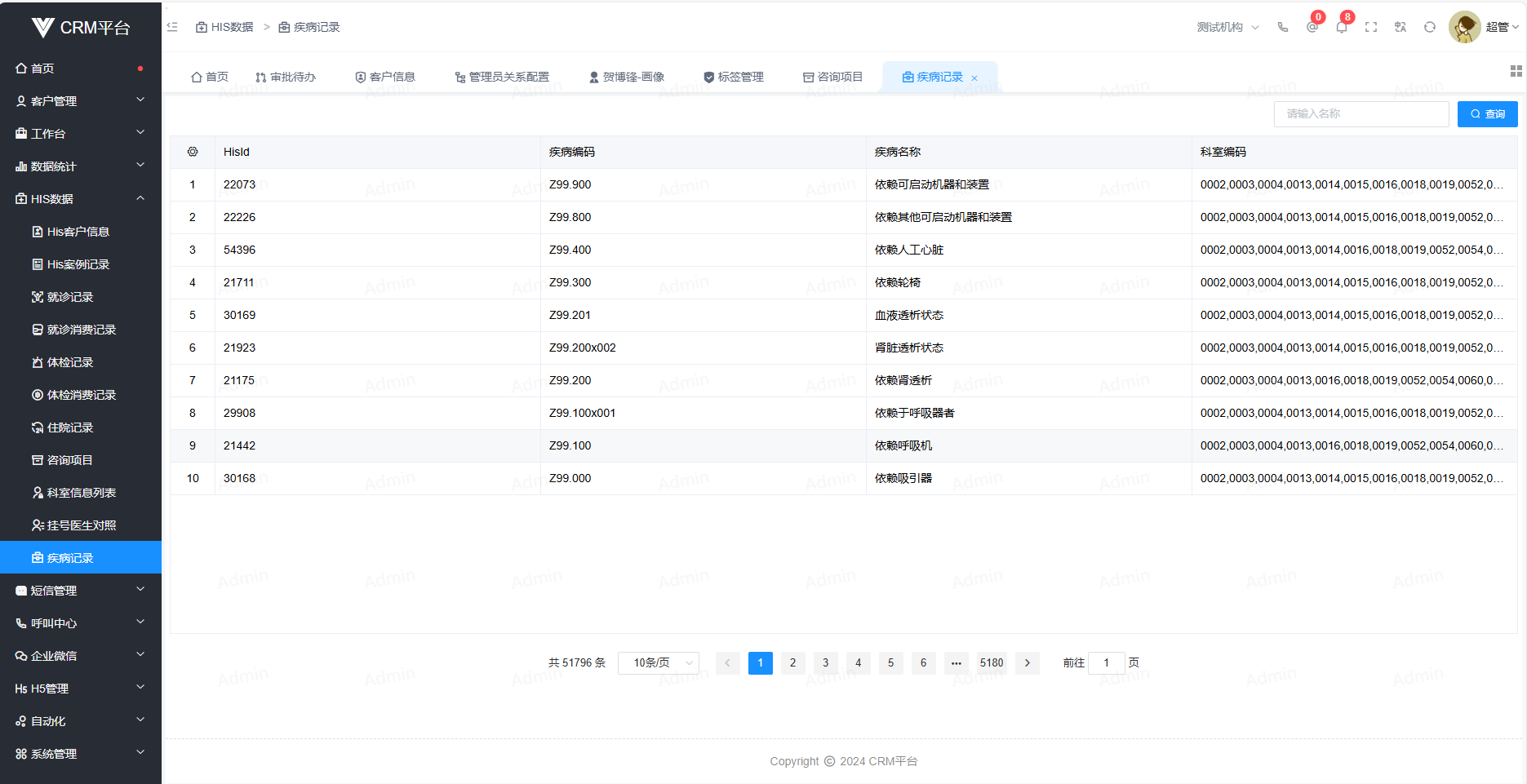Open the 超管 user dropdown

click(1503, 27)
